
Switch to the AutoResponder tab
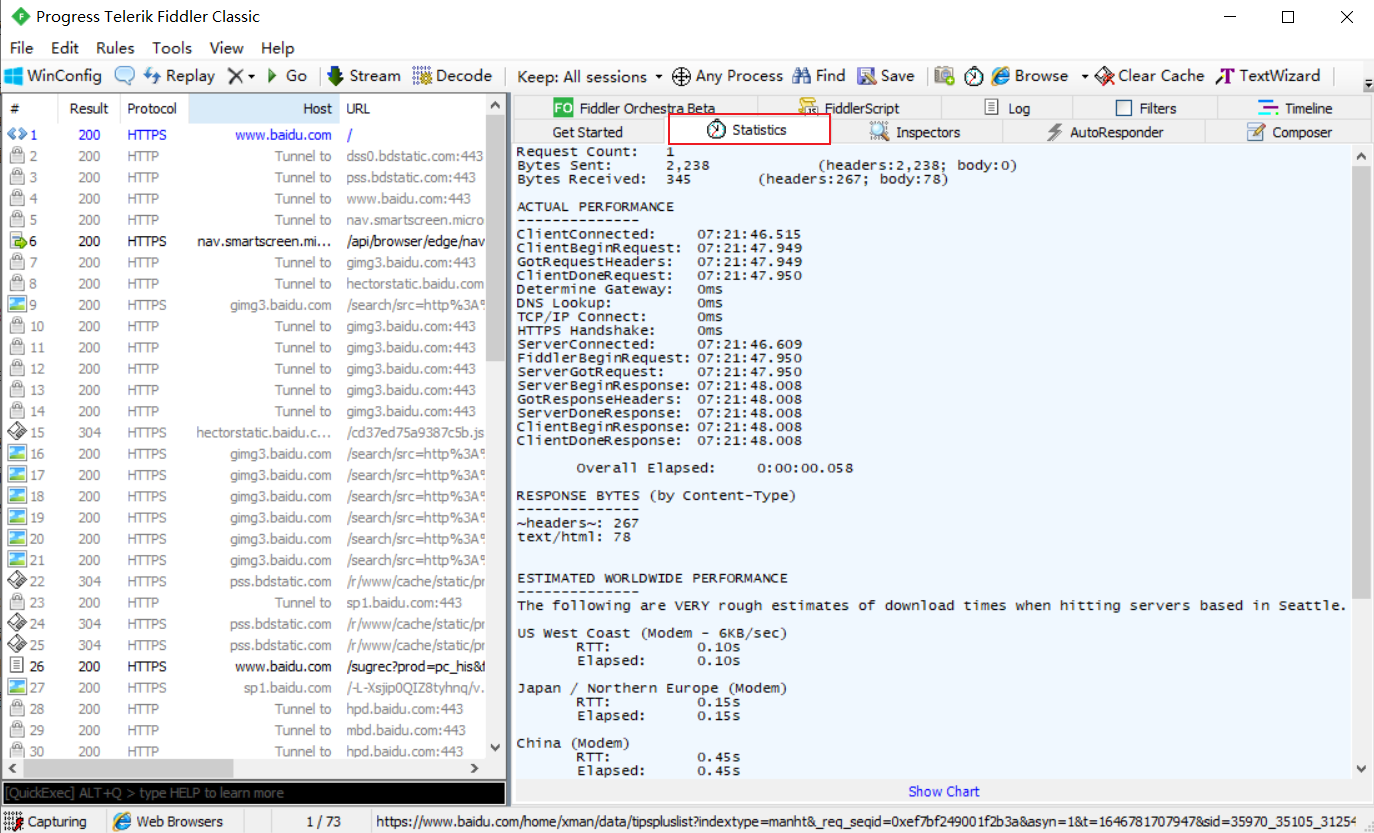click(x=1104, y=132)
